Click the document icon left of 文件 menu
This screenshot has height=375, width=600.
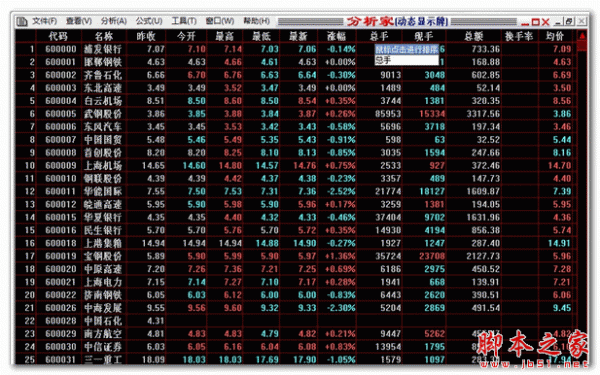(x=22, y=21)
